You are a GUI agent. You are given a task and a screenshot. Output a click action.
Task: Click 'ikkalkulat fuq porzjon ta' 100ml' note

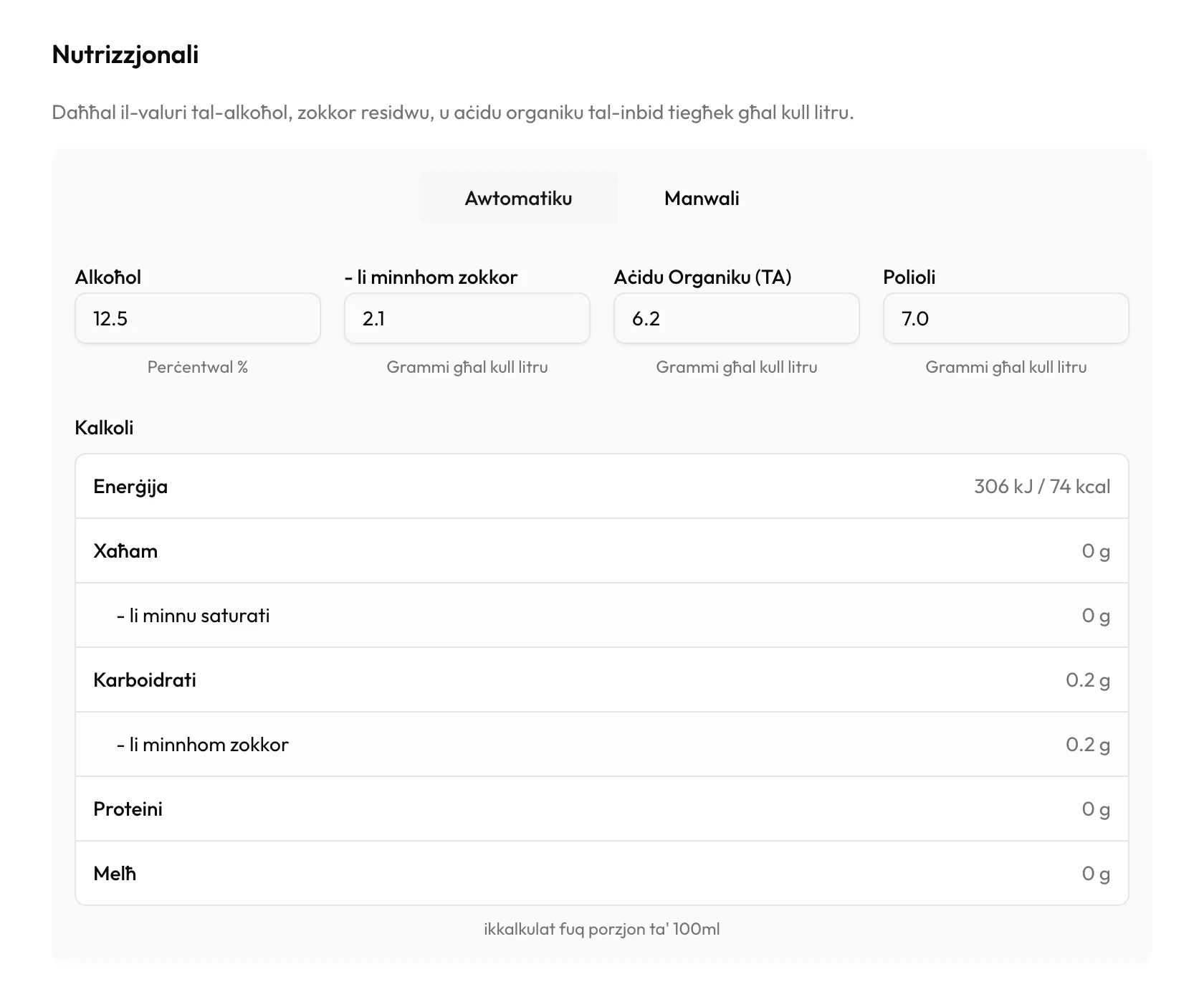point(602,929)
